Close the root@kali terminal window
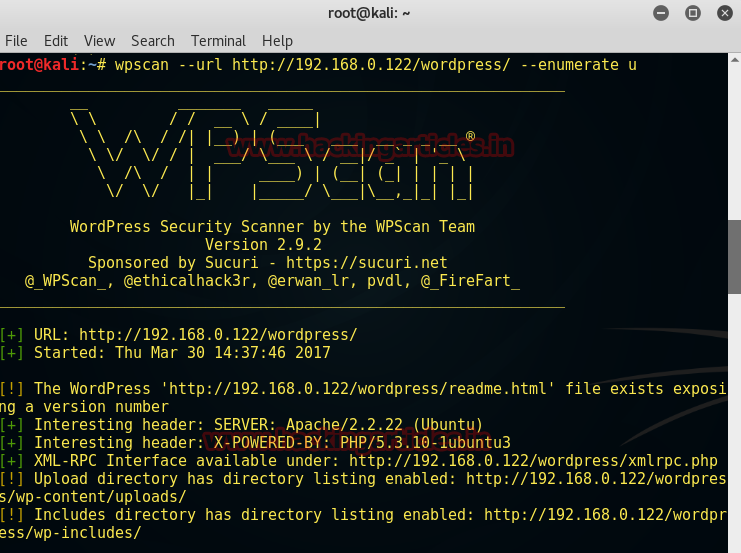Image resolution: width=741 pixels, height=553 pixels. (x=724, y=13)
